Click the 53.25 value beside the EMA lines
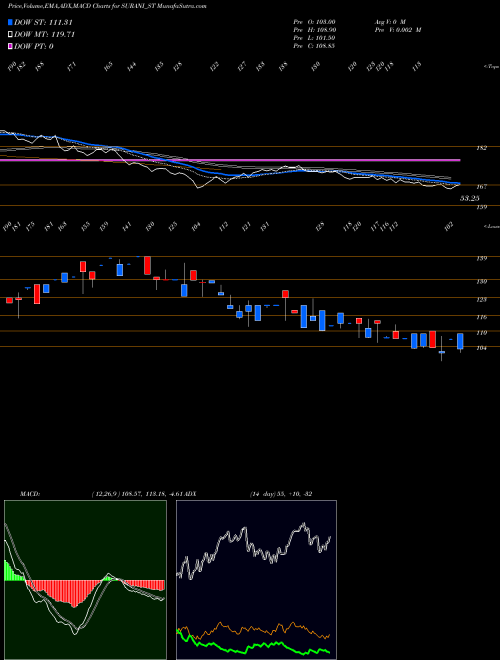Viewport: 500px width, 660px height. point(469,198)
